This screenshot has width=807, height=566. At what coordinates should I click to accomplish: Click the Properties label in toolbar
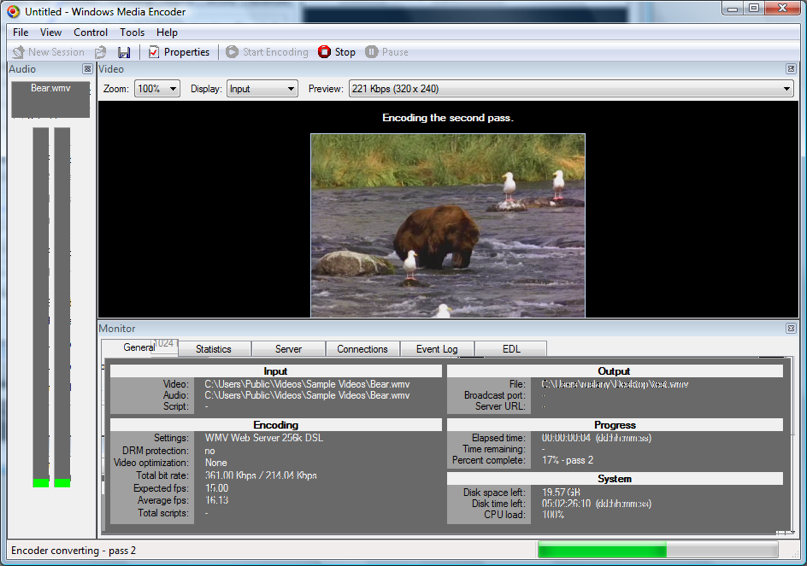(187, 52)
